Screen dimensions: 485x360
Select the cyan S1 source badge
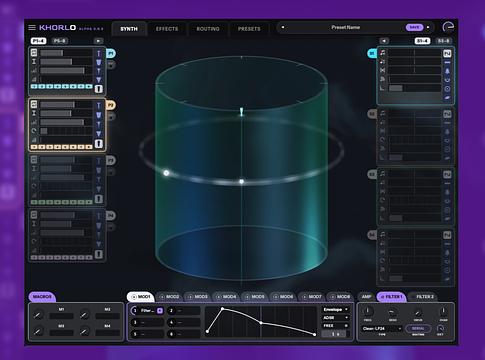372,53
